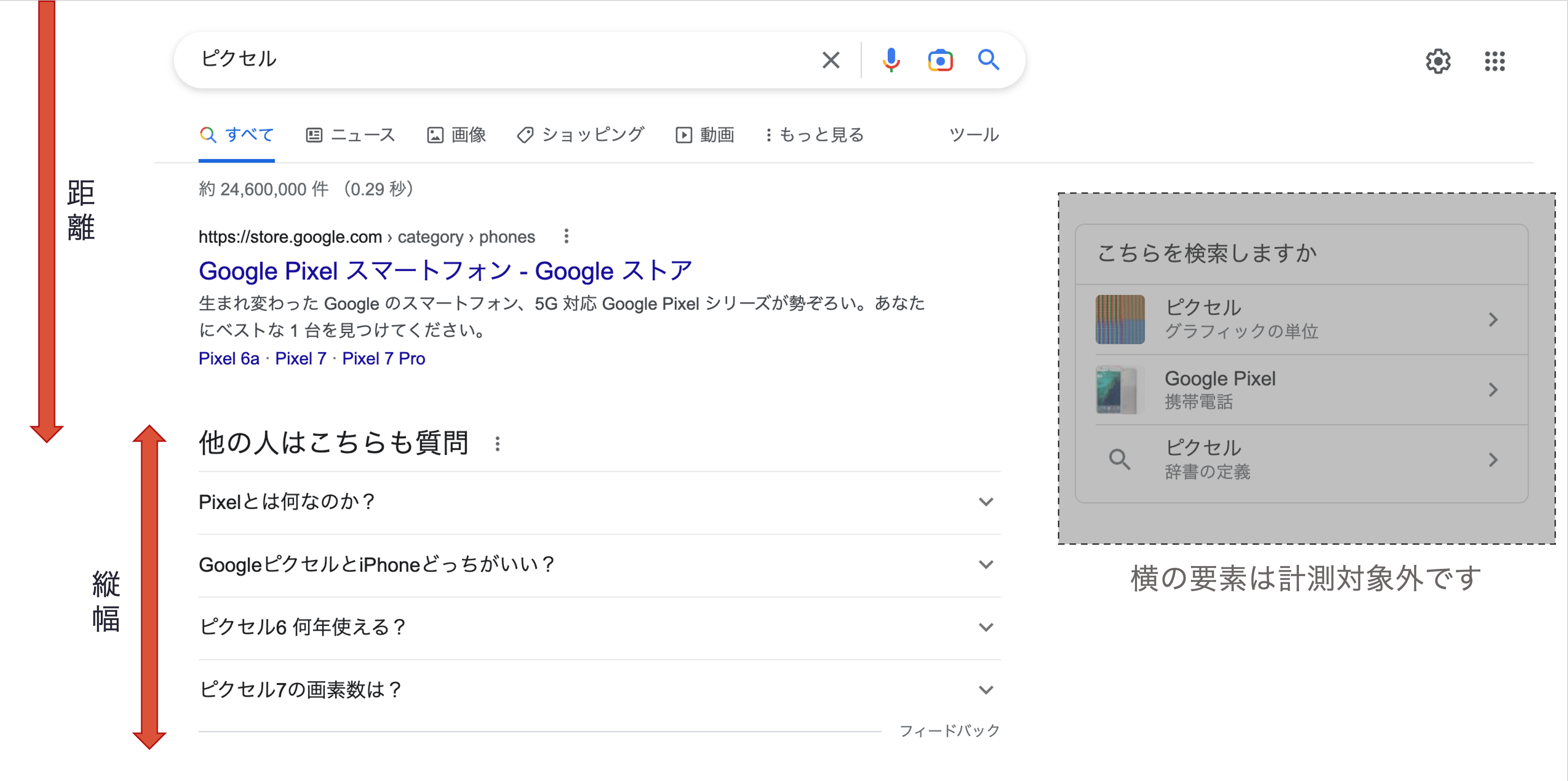The width and height of the screenshot is (1568, 781).
Task: Click the こちらを検索しますか heading
Action: point(1207,253)
